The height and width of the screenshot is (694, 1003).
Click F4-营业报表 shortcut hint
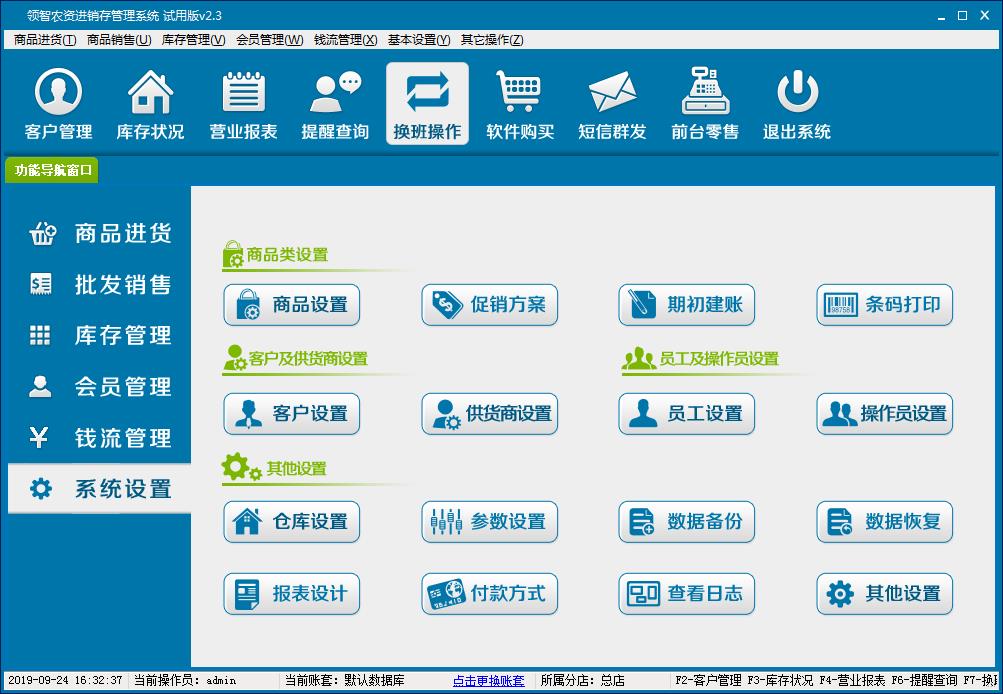point(852,681)
